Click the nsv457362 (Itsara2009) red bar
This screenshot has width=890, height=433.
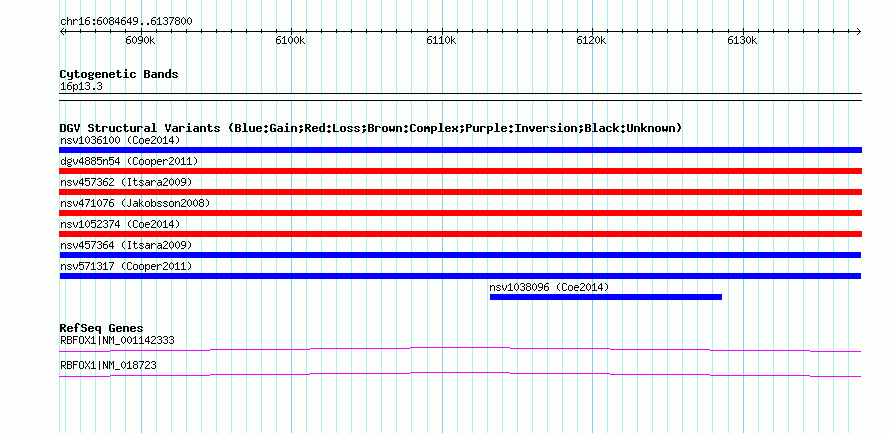pyautogui.click(x=460, y=192)
